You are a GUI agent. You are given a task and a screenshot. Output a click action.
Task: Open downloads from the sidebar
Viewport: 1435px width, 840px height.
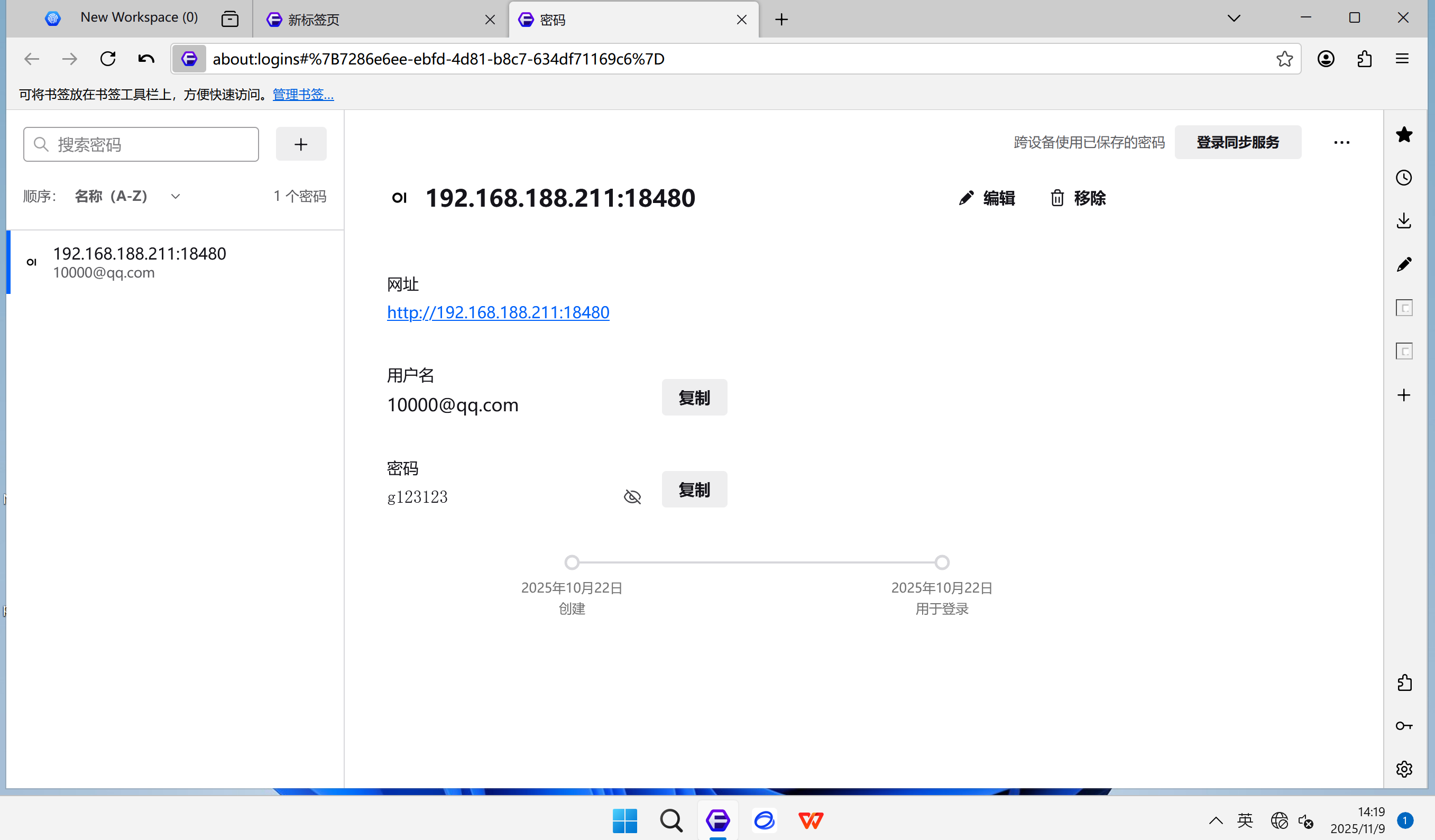click(x=1404, y=221)
